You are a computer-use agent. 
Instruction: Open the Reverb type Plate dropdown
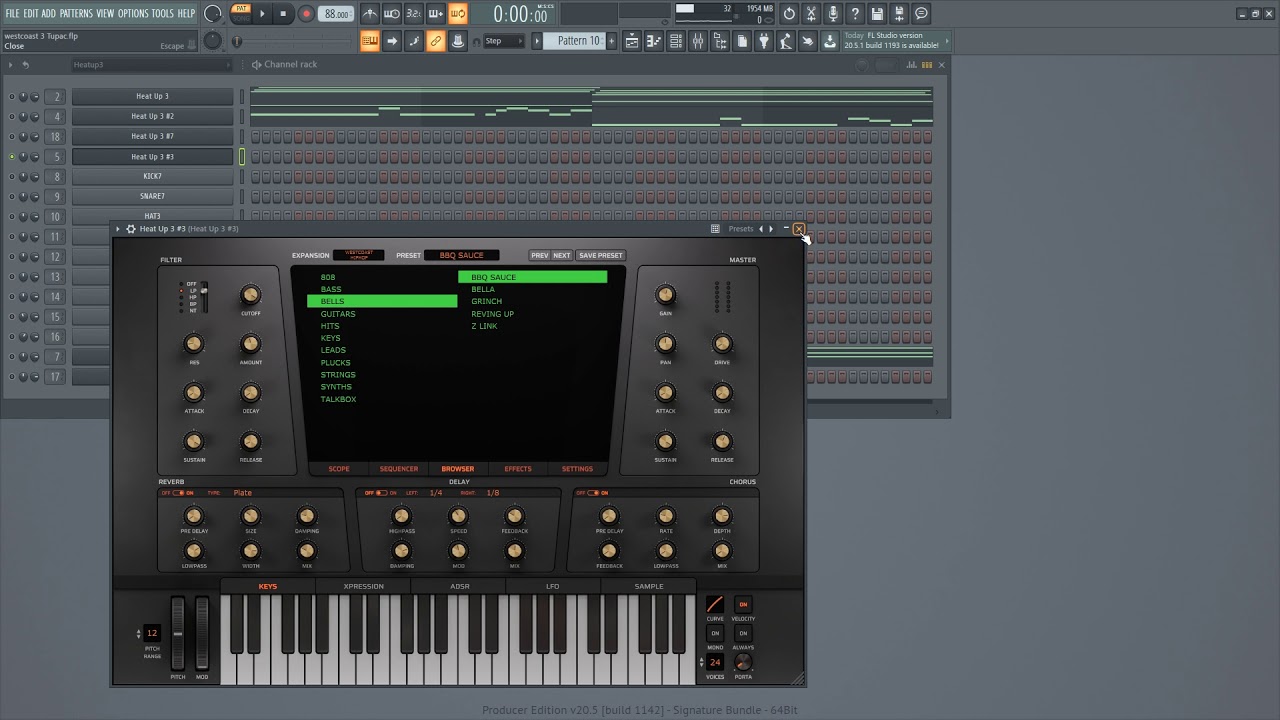(243, 493)
